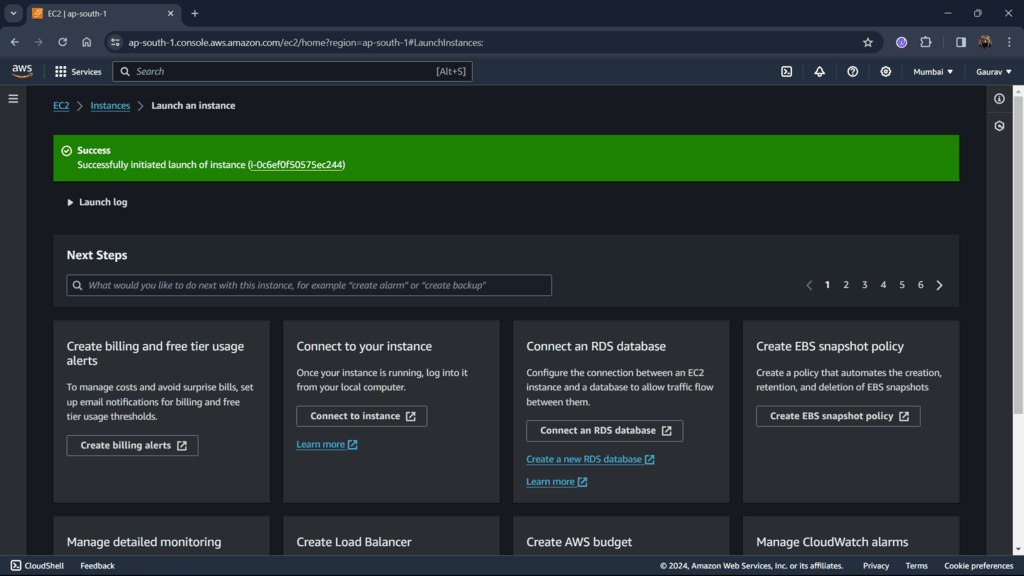The image size is (1024, 576).
Task: Open the Gaurav account dropdown
Action: point(993,72)
